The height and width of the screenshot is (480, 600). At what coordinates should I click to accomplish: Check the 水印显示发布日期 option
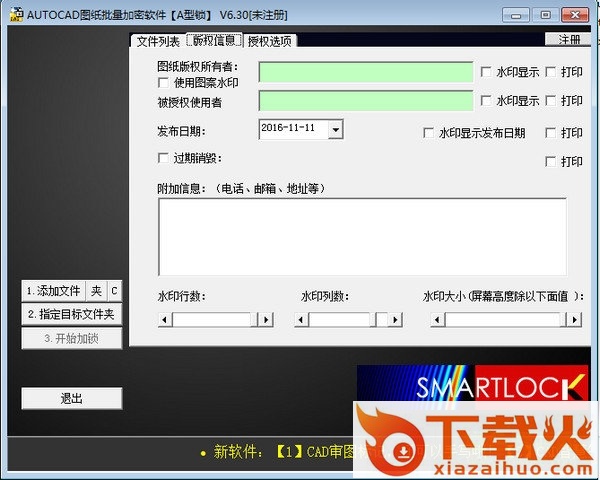(429, 133)
